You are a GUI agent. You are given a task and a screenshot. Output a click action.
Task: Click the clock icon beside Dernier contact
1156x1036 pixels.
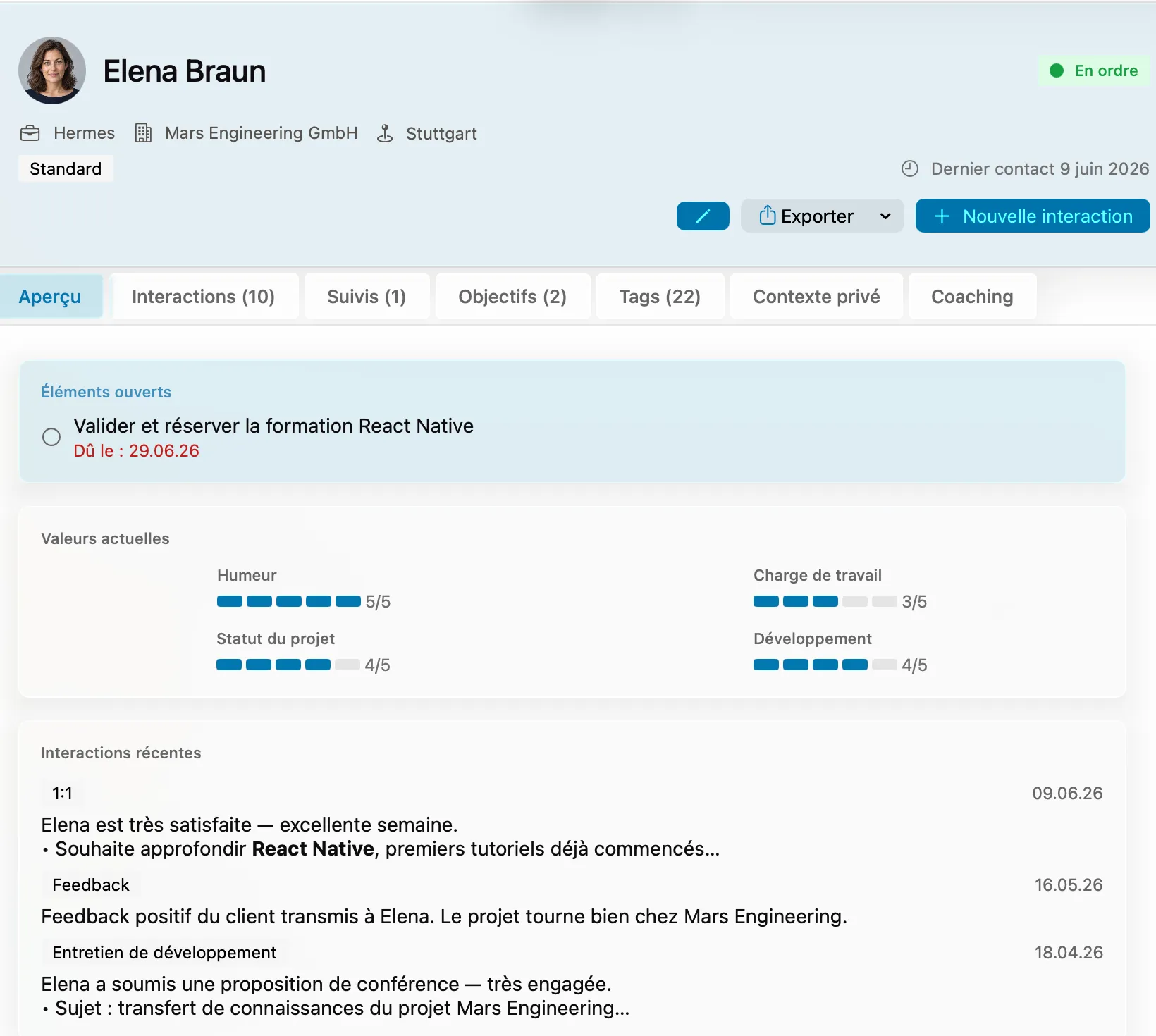(x=910, y=168)
